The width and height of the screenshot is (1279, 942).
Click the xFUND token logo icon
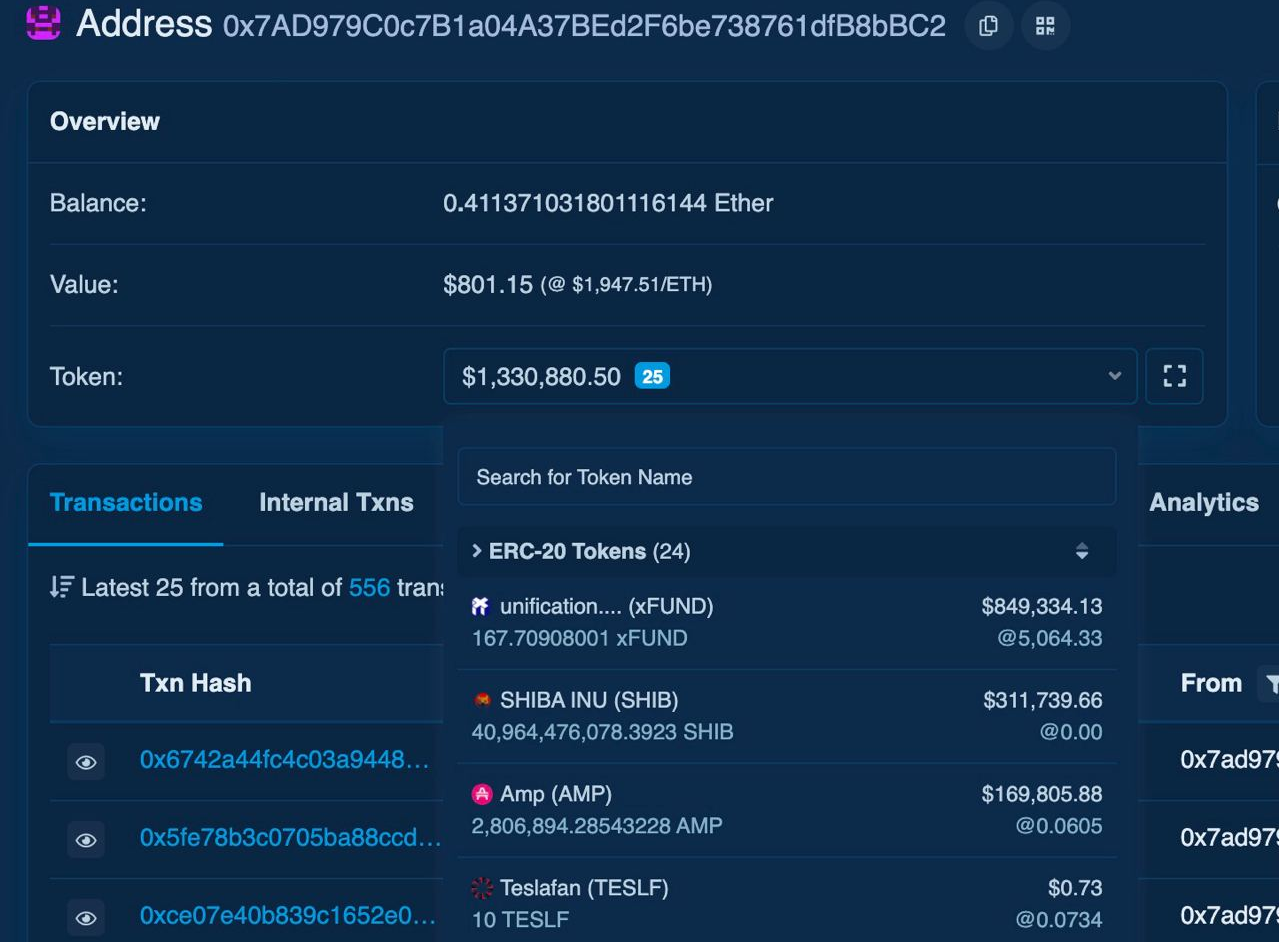[x=481, y=606]
